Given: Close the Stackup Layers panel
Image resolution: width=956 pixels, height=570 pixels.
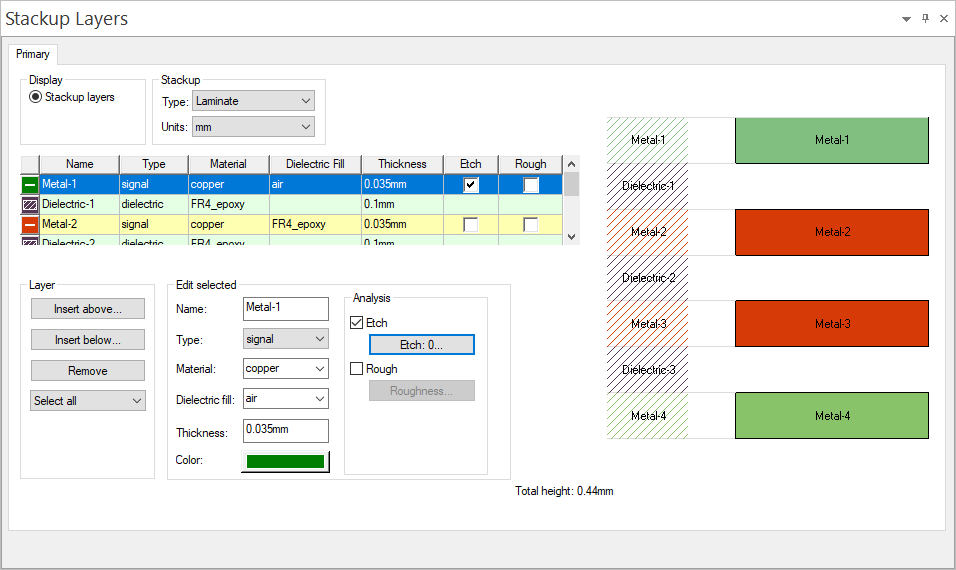Looking at the screenshot, I should click(x=943, y=19).
